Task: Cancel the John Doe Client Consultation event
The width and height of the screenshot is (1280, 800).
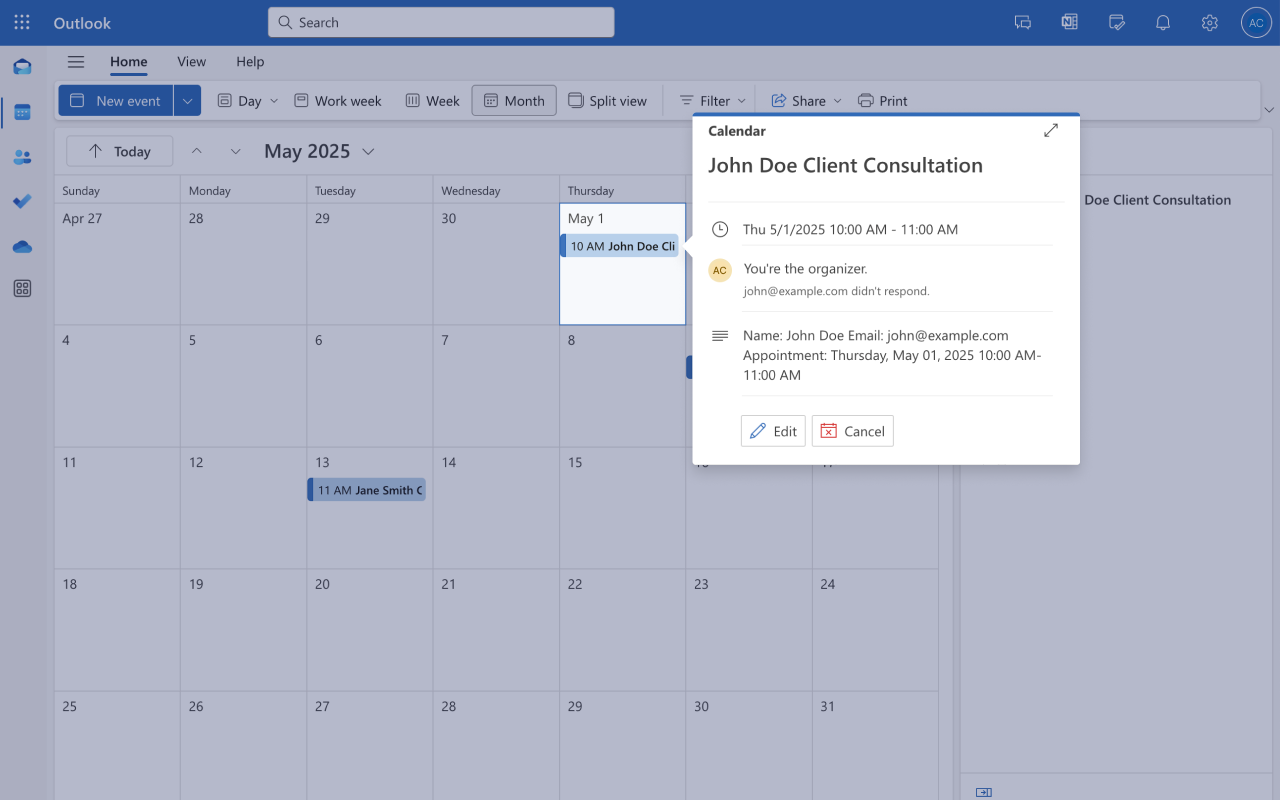Action: 852,431
